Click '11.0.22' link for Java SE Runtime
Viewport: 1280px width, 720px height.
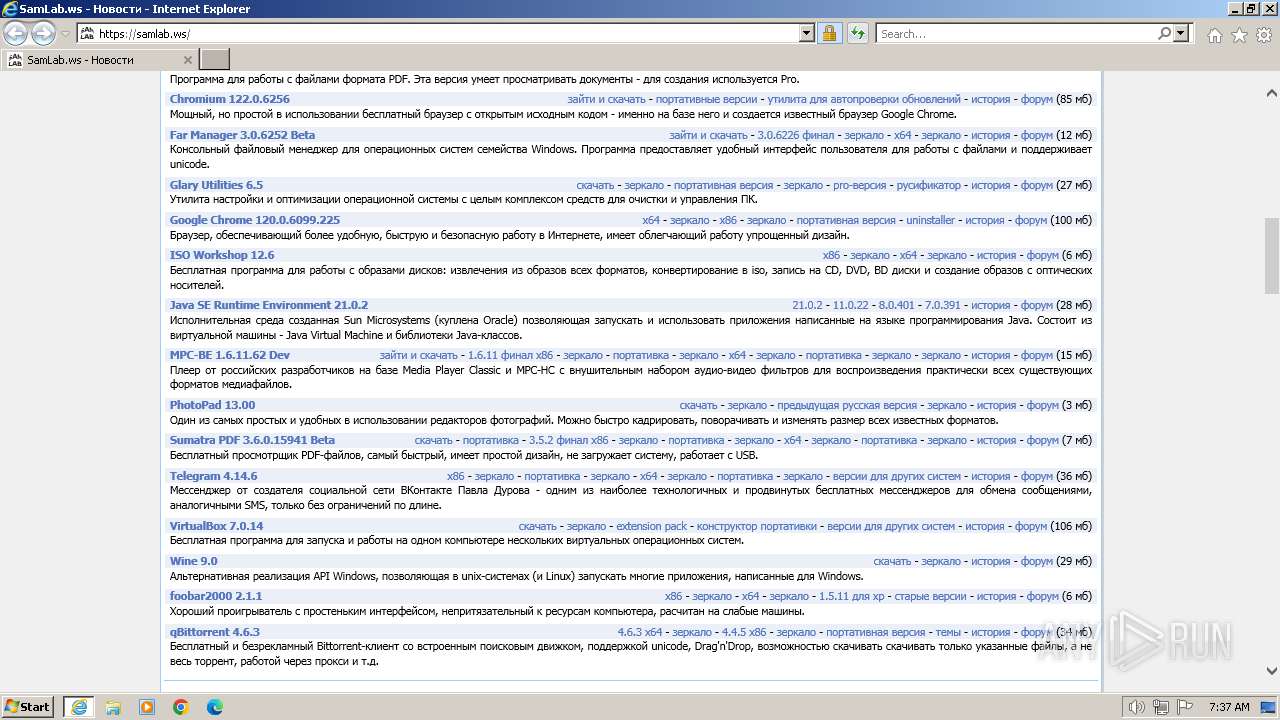click(850, 305)
